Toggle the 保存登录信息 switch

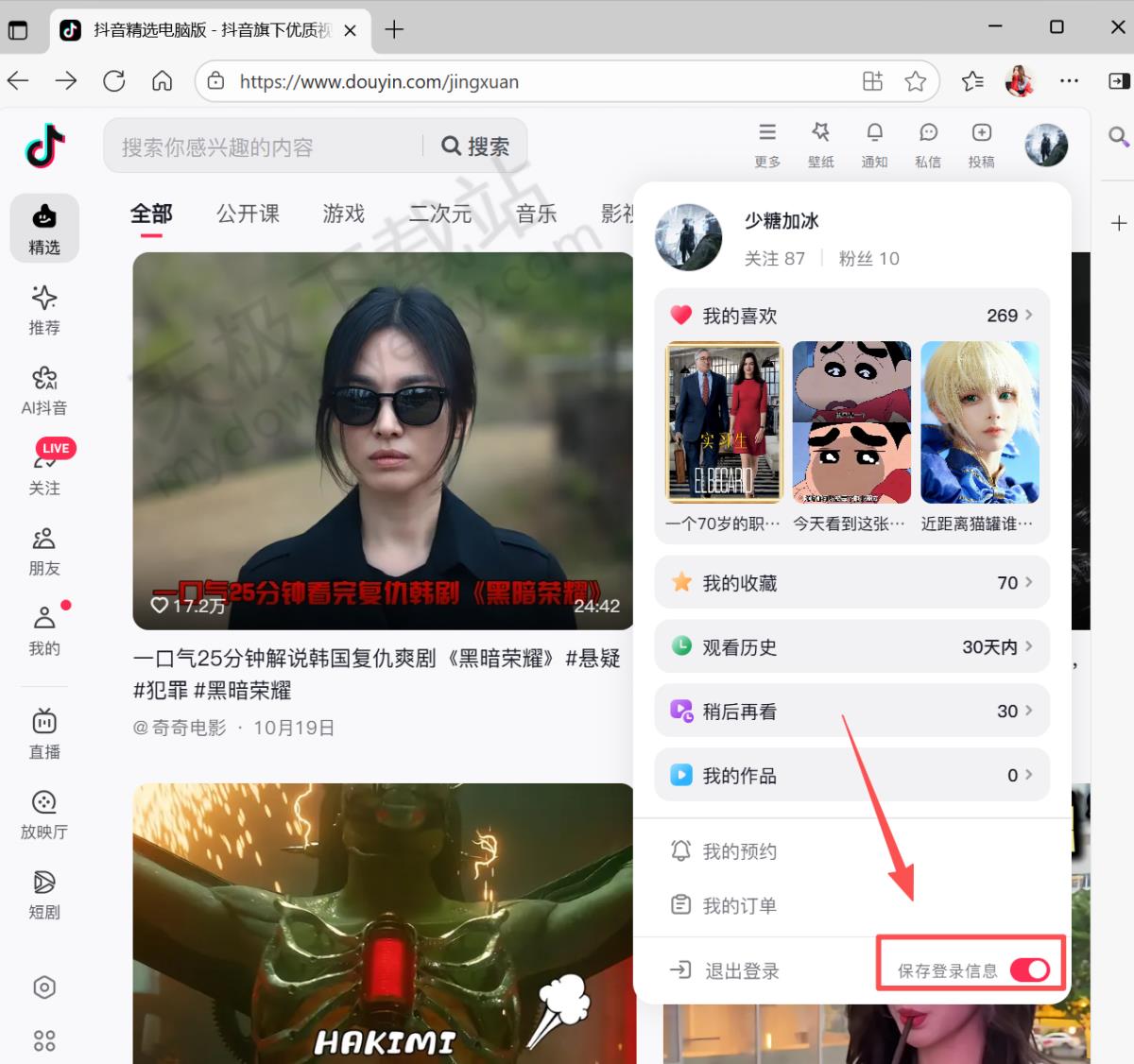pyautogui.click(x=1029, y=970)
